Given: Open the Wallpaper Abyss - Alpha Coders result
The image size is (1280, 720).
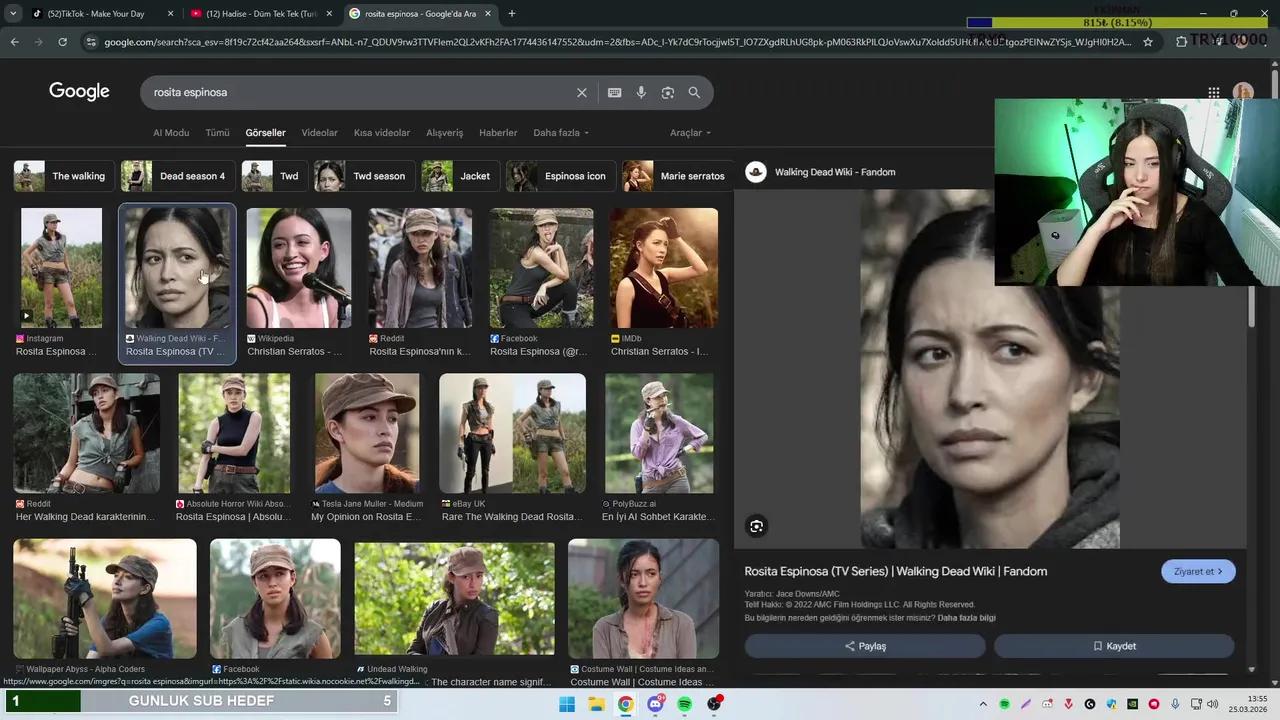Looking at the screenshot, I should point(105,598).
